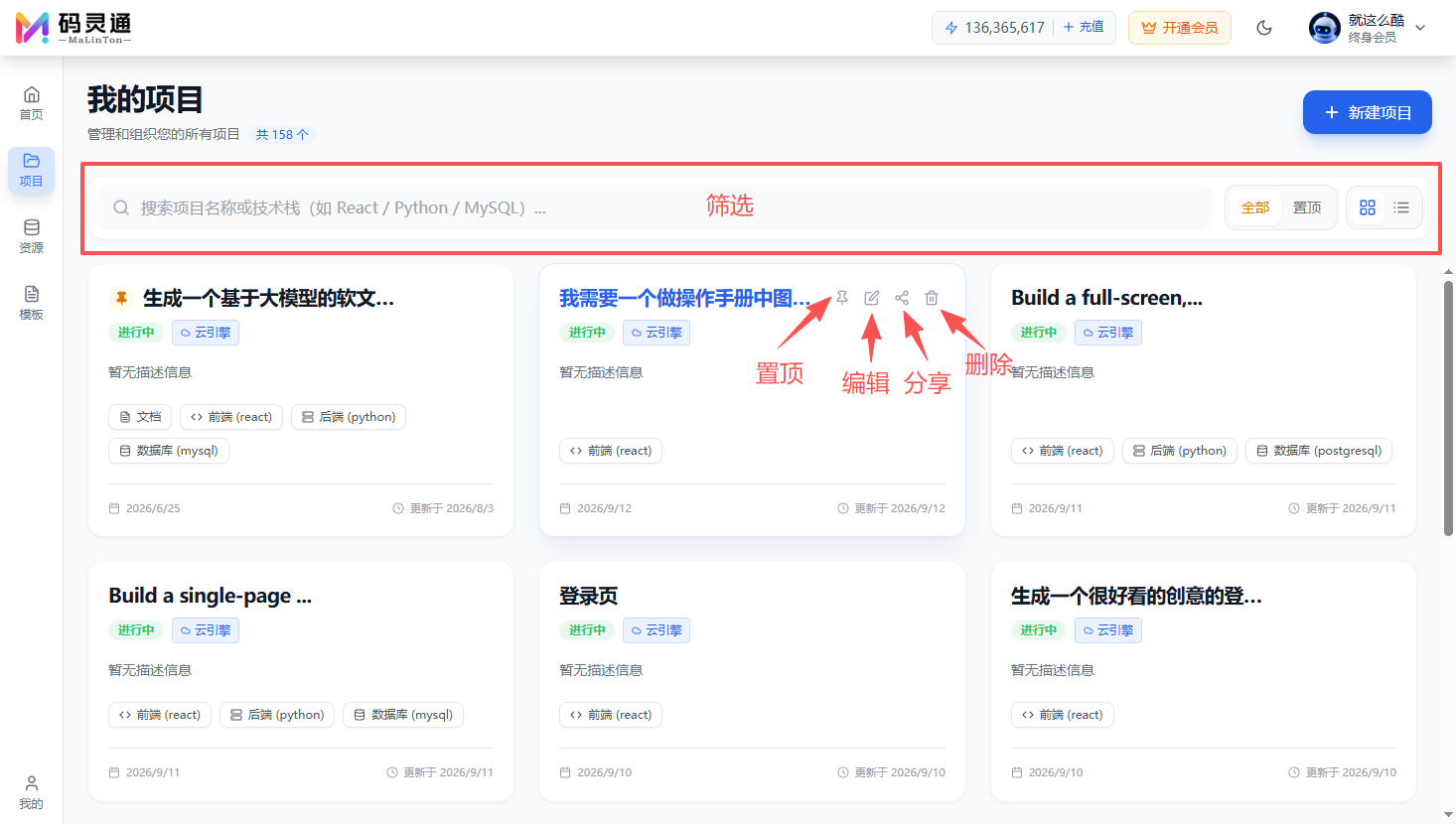Click the 共 158 个 count badge
Viewport: 1456px width, 824px height.
(282, 134)
